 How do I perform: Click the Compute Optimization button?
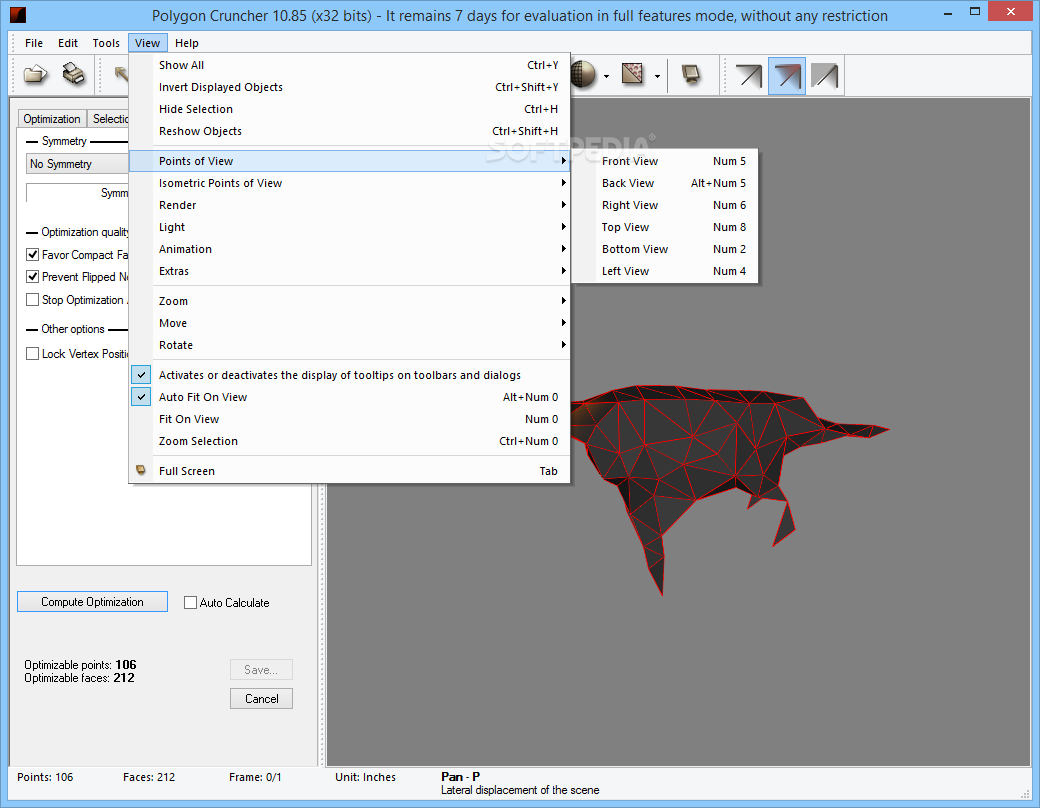click(x=92, y=602)
